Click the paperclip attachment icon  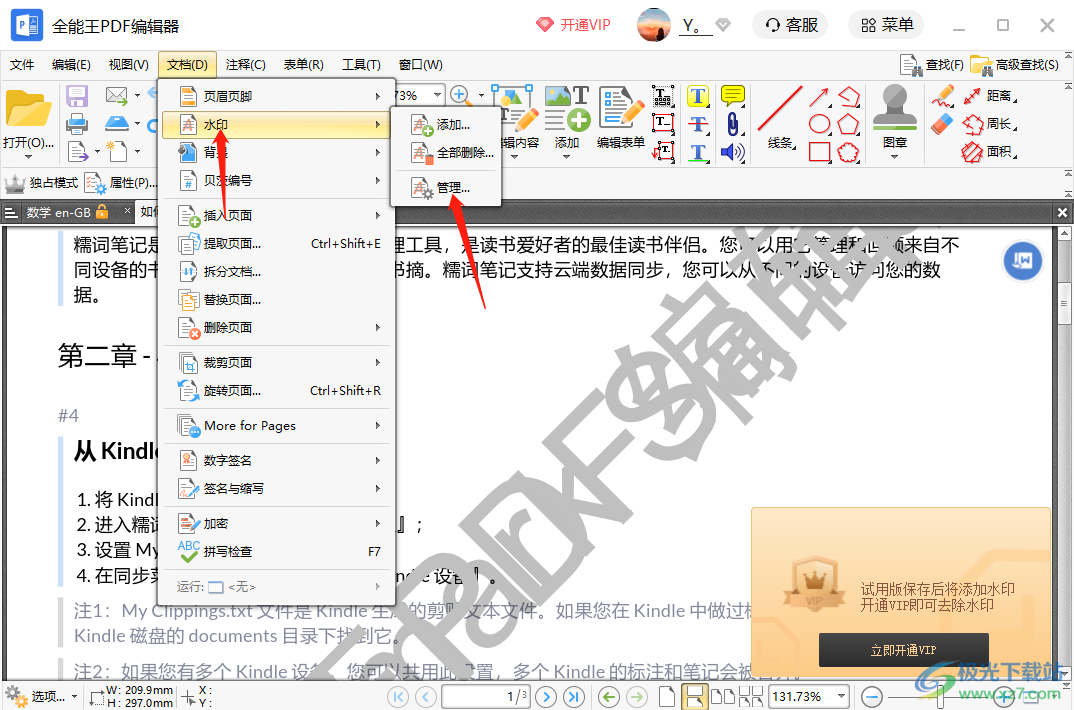point(733,124)
